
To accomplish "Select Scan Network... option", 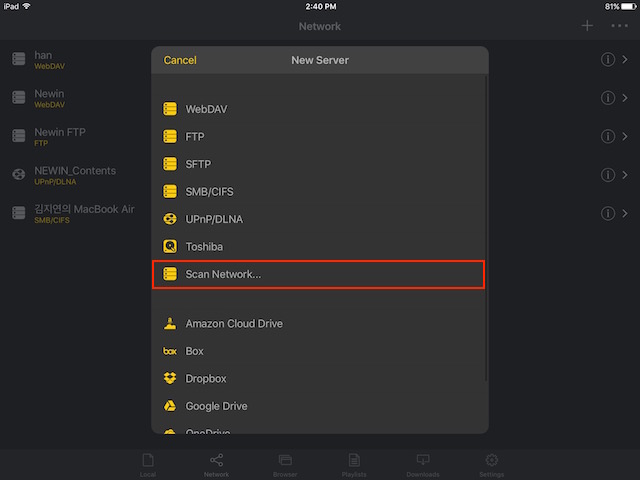I will pos(318,274).
